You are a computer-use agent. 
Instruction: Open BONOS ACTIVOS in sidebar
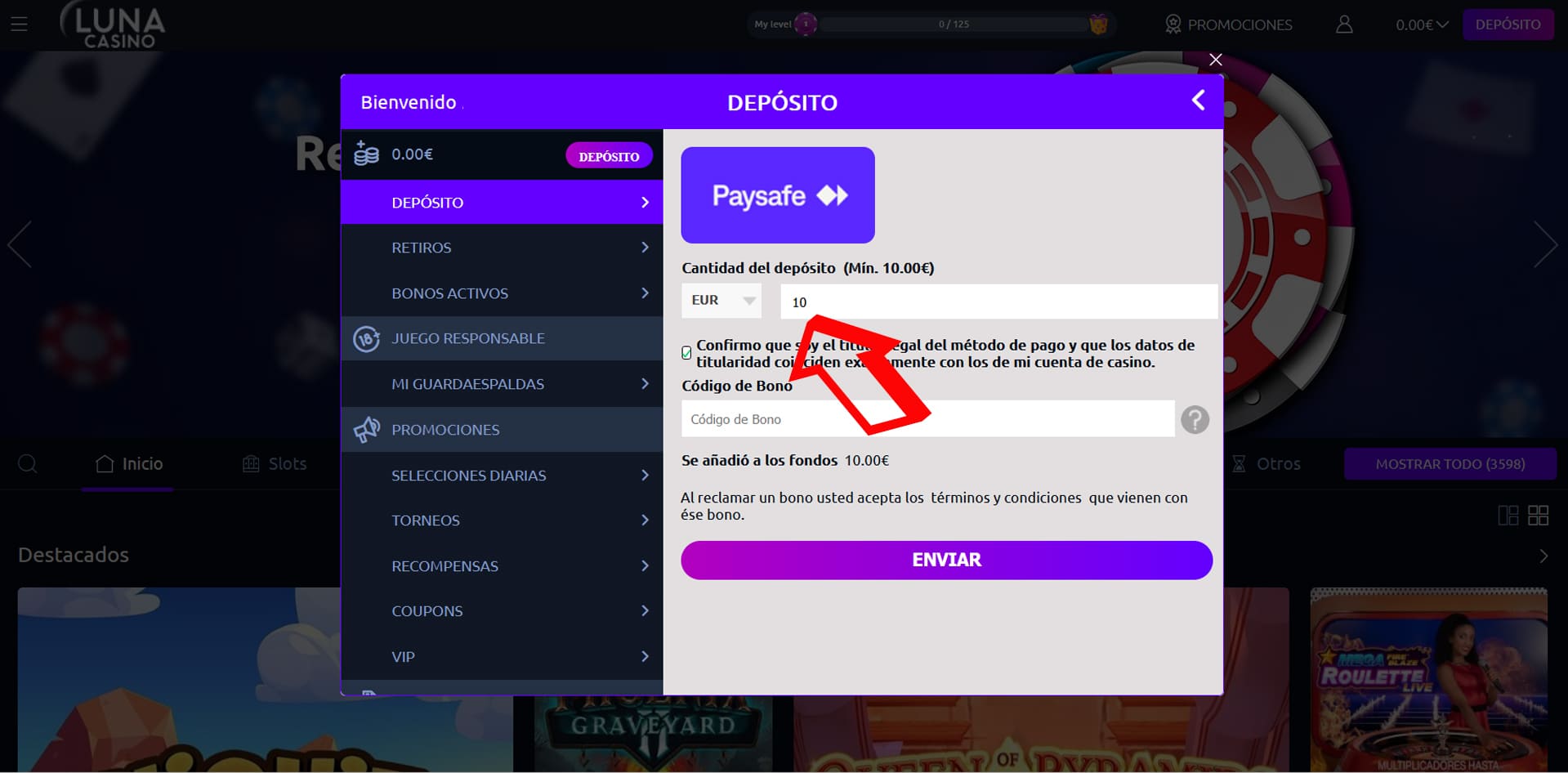502,293
